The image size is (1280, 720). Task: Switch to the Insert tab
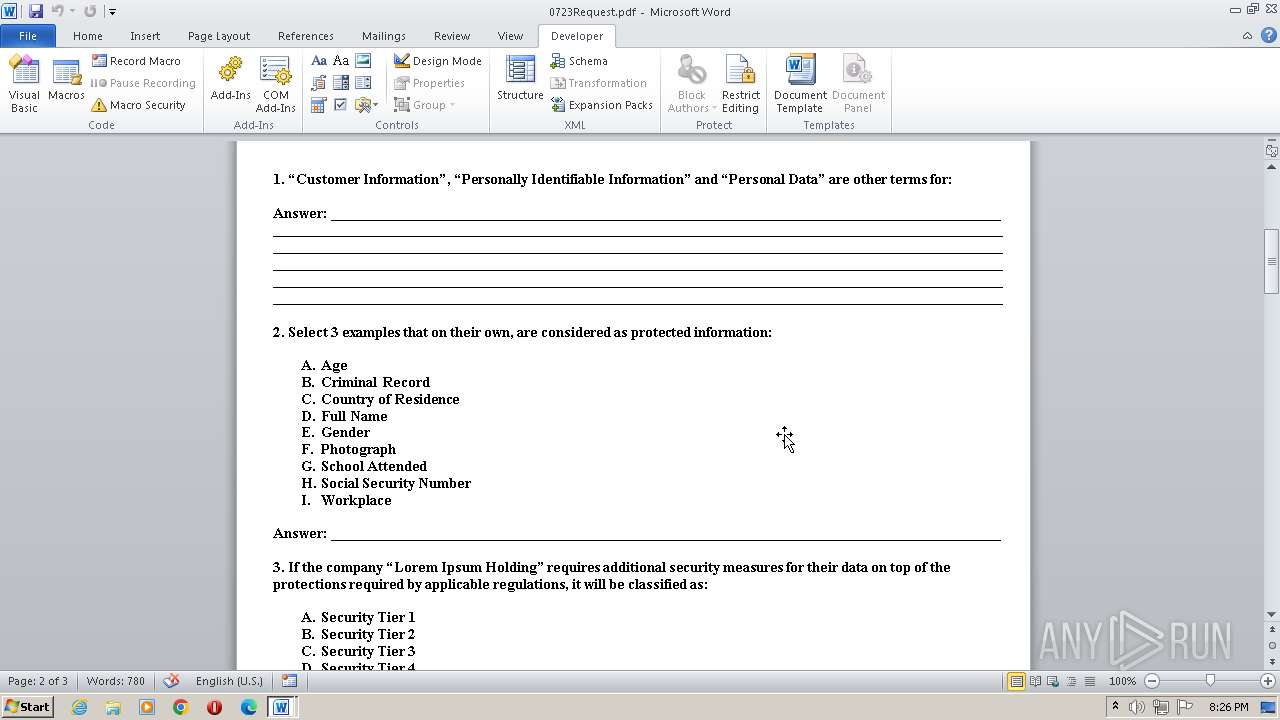pos(145,36)
